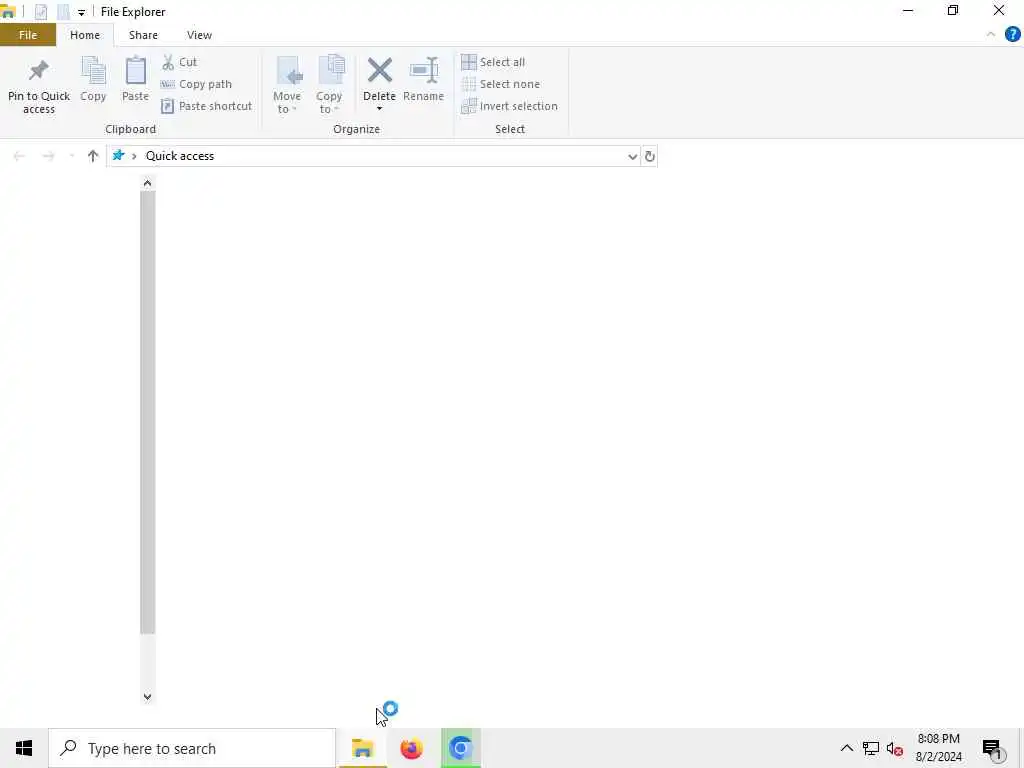Click the navigation pane scroll down arrow
This screenshot has width=1024, height=768.
148,697
